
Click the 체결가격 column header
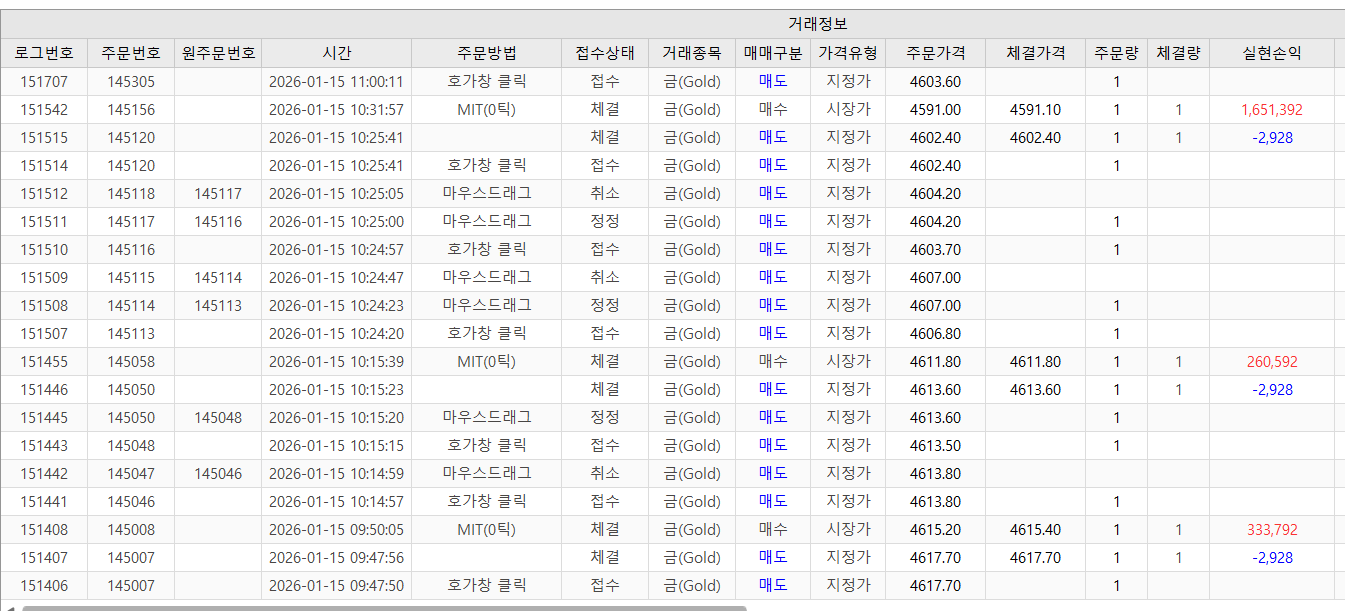click(1036, 53)
